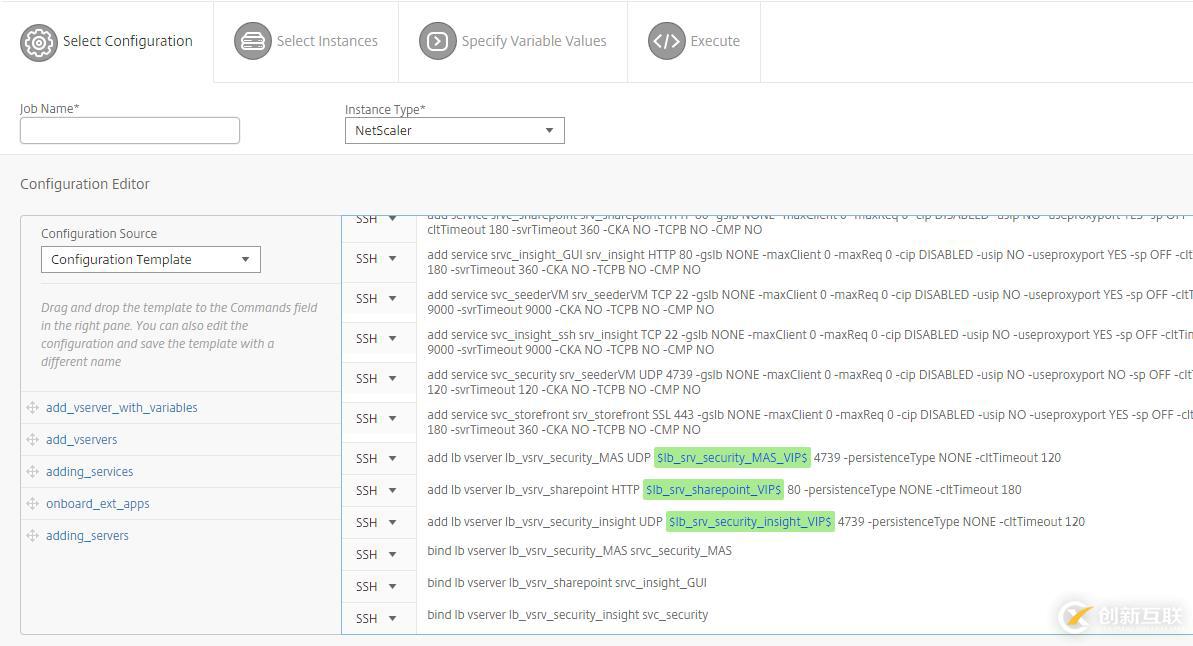Click the add service svc_storefront command text
Screen dimensions: 1193x646
[810, 422]
